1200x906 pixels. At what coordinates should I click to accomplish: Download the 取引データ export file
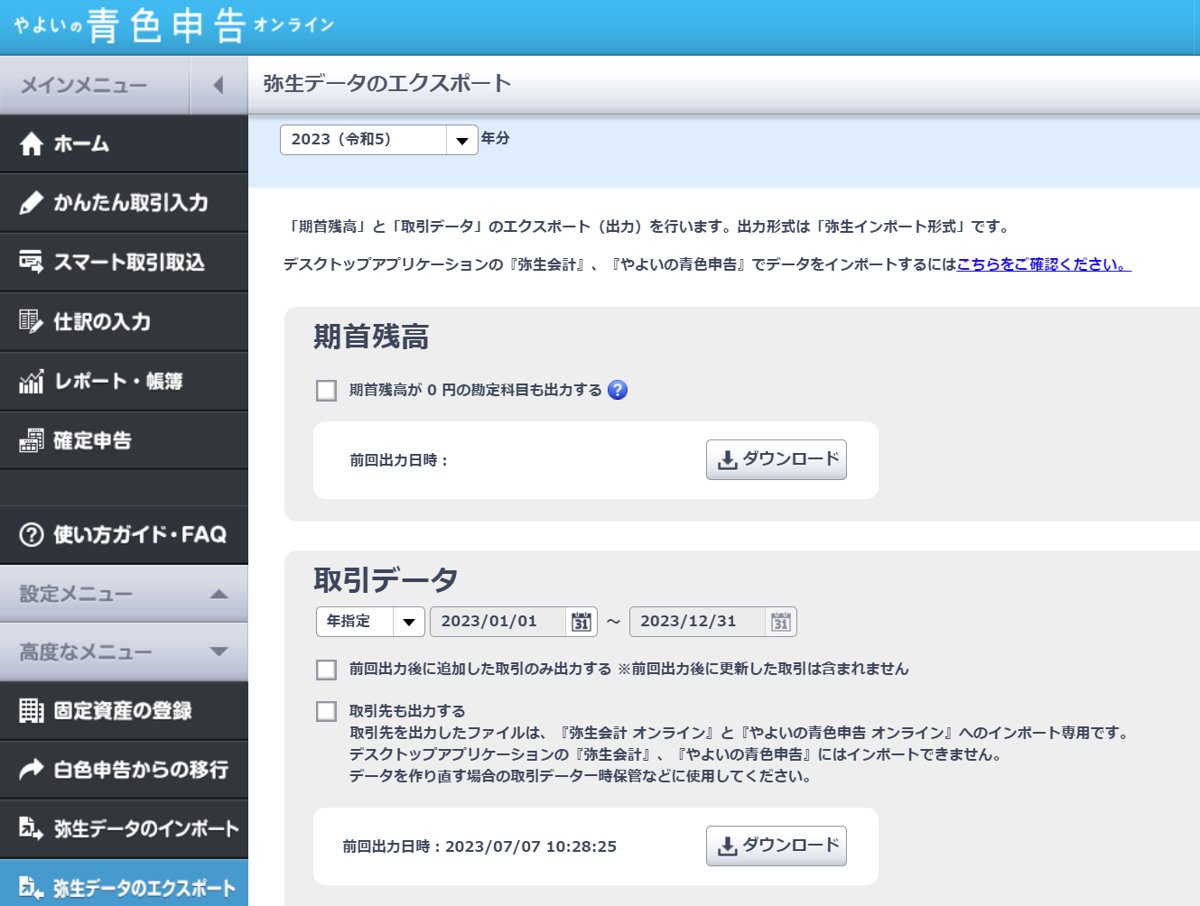pos(776,846)
